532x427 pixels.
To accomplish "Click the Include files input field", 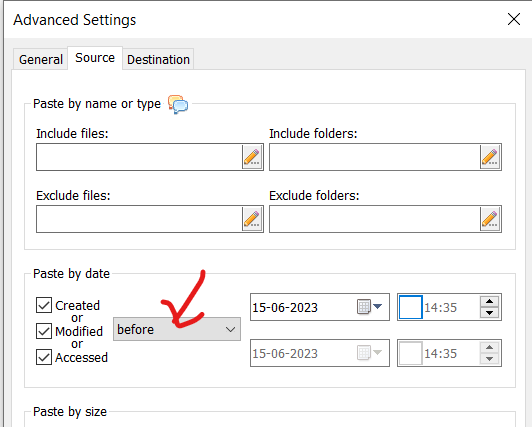I will click(x=139, y=157).
